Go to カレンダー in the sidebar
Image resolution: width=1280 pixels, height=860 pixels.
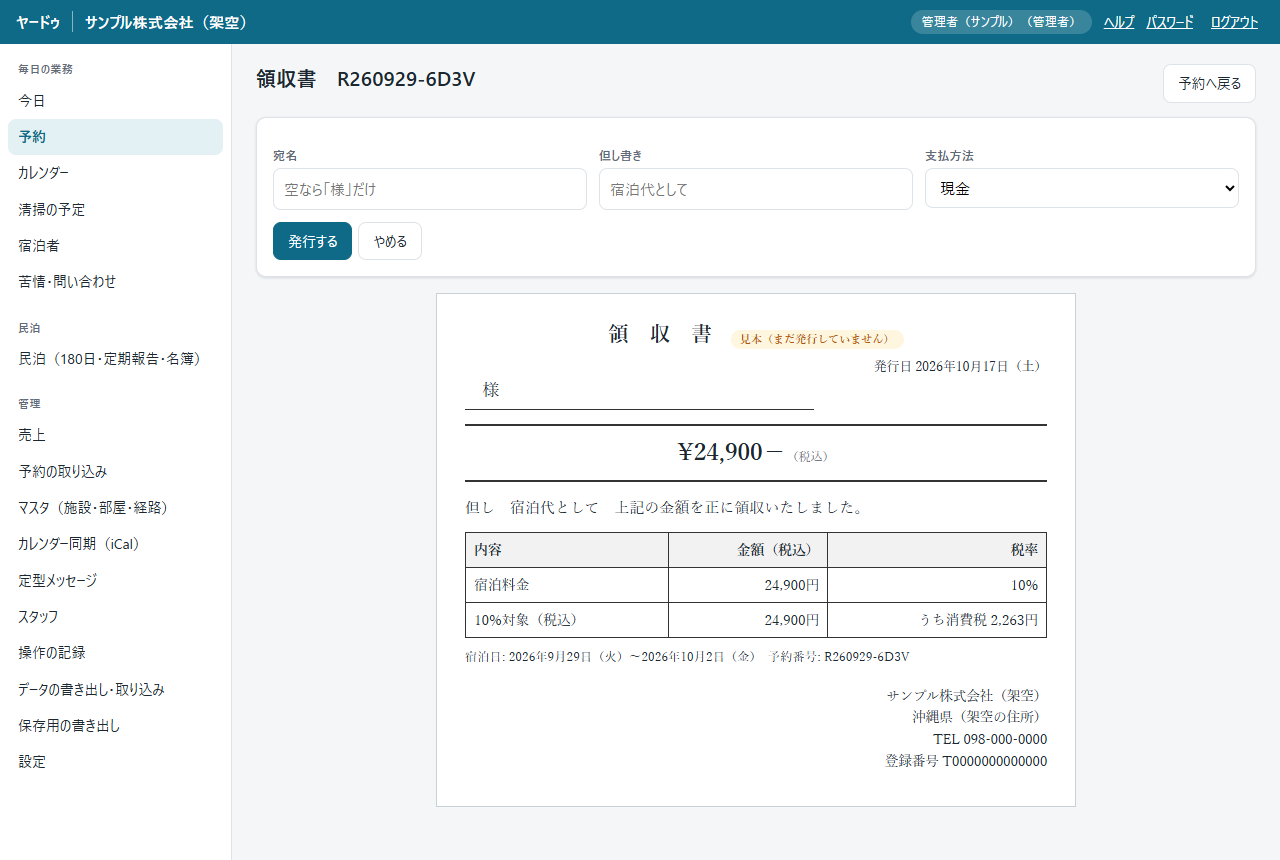[x=115, y=173]
